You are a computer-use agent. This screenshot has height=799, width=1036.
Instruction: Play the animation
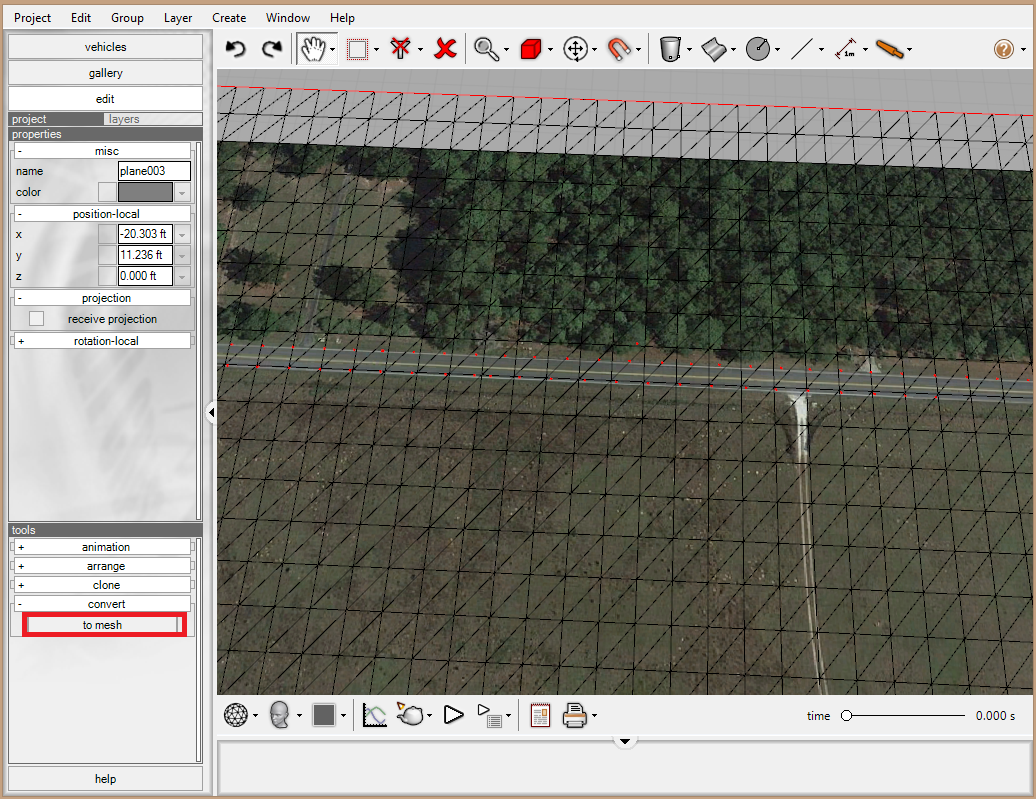tap(454, 715)
